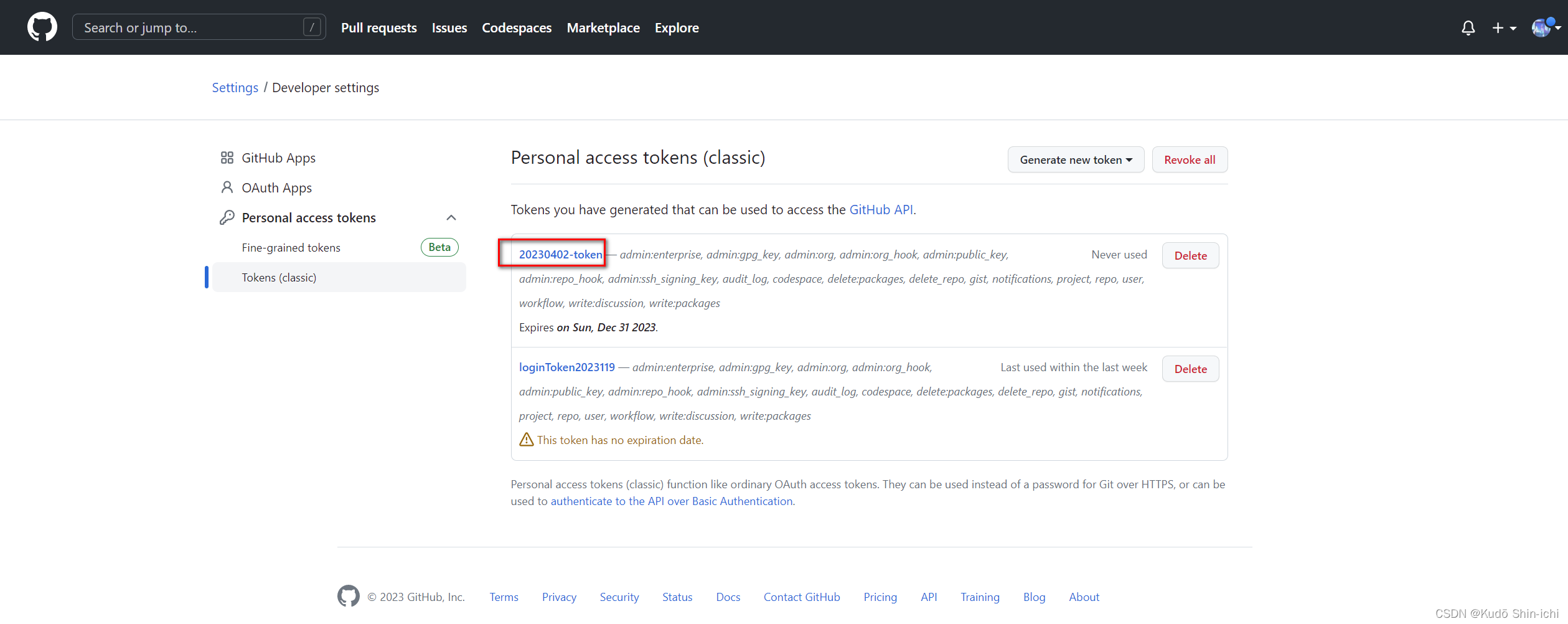The width and height of the screenshot is (1568, 624).
Task: Open Contact GitHub footer link
Action: (x=802, y=597)
